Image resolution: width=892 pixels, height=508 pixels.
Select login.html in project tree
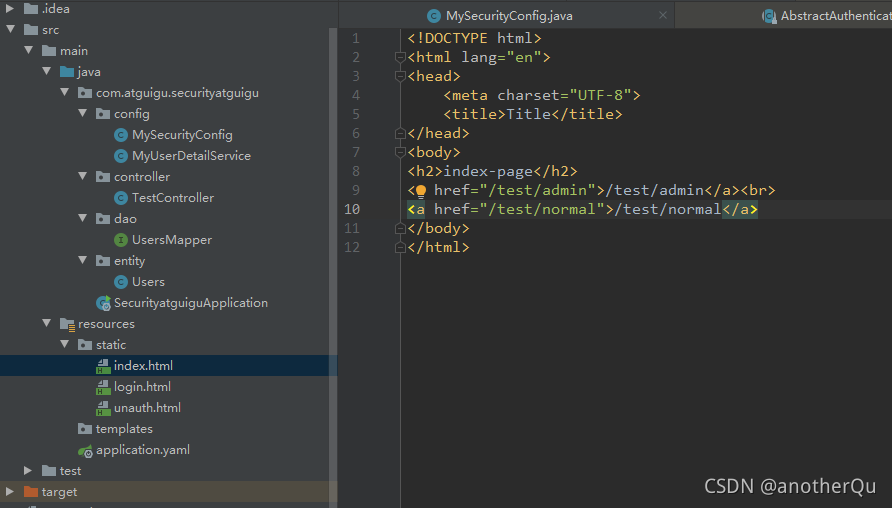(142, 387)
